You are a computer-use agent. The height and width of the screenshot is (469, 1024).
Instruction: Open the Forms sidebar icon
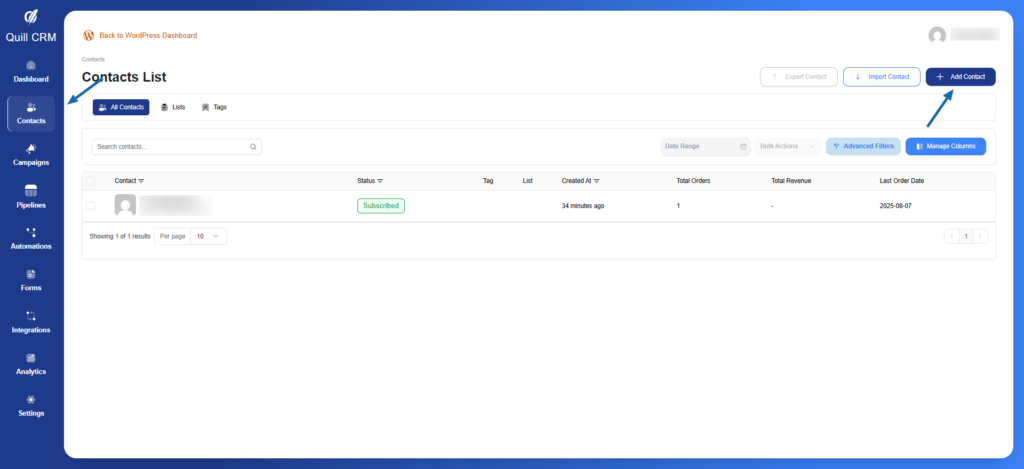coord(30,280)
